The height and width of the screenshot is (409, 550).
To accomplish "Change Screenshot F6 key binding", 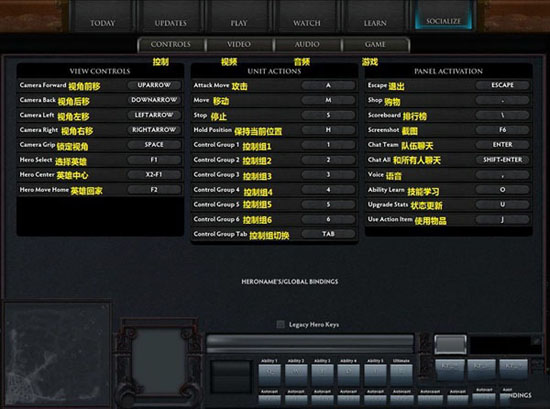I will coord(502,130).
